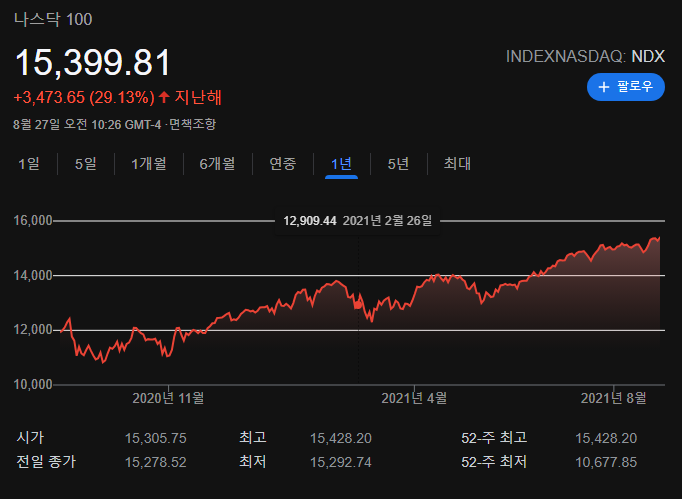Click the 10,000 y-axis label

pyautogui.click(x=33, y=385)
